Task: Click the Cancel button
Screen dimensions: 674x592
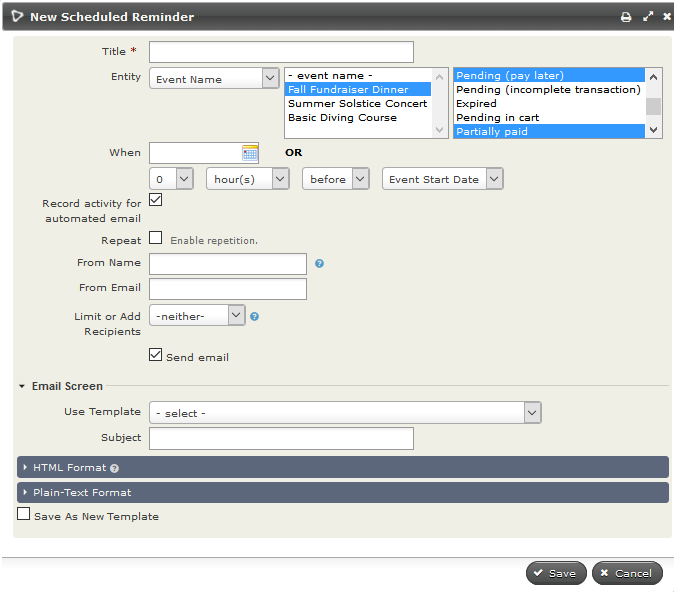Action: click(x=627, y=573)
